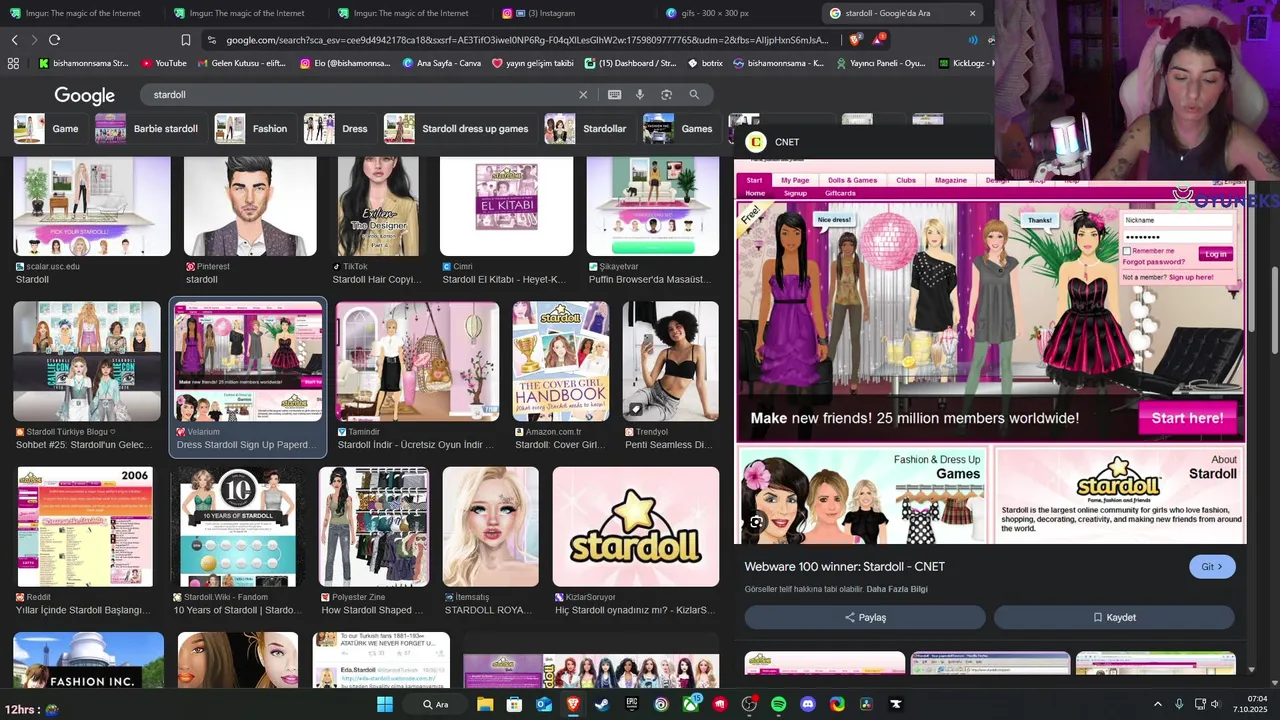Click the 'Webware 100 winner: Stardoll - CNET' title

pos(844,567)
